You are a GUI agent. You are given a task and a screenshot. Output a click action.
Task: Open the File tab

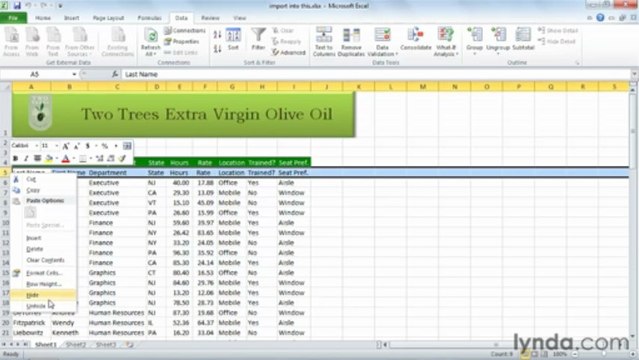click(x=13, y=18)
